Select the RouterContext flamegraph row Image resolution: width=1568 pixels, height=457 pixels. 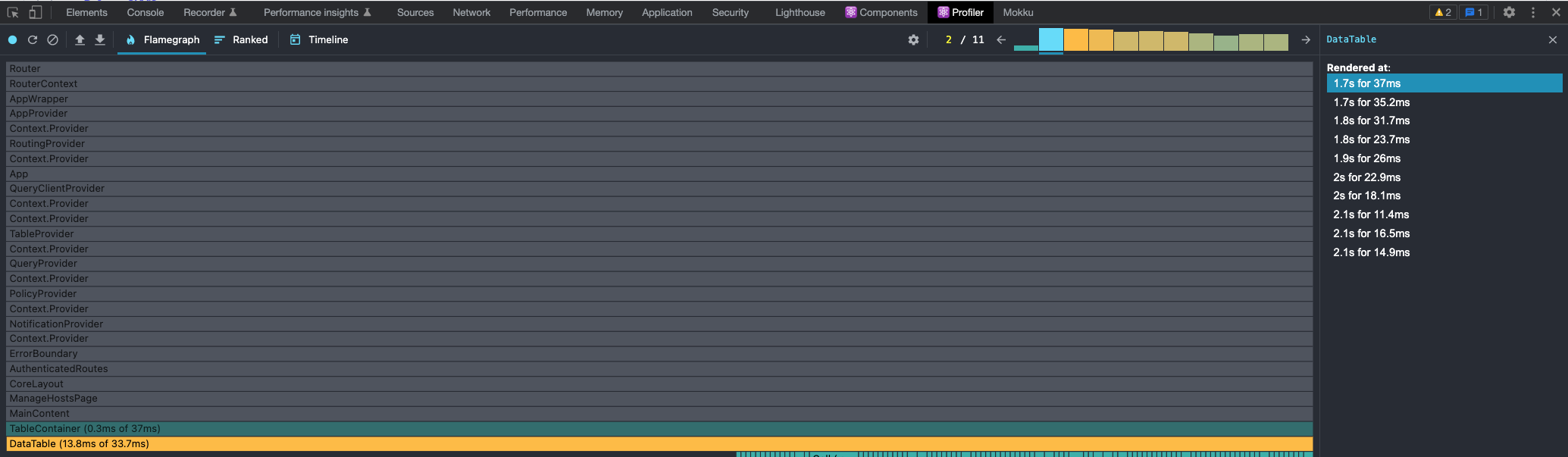[x=659, y=84]
